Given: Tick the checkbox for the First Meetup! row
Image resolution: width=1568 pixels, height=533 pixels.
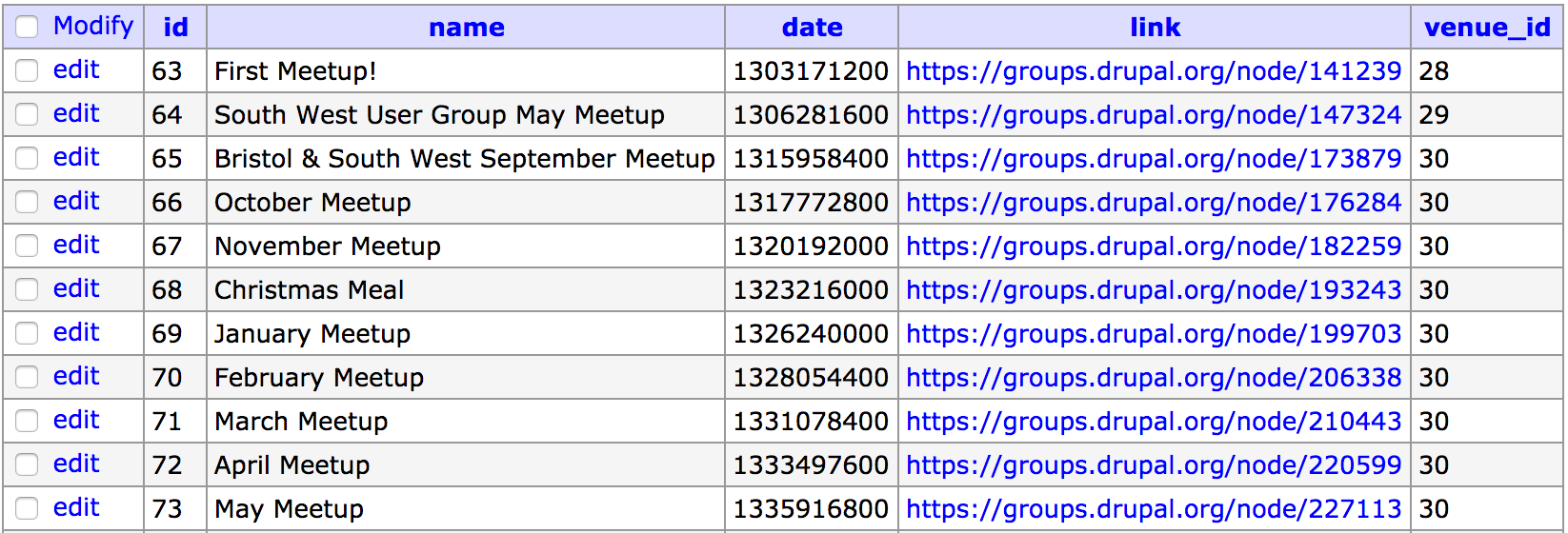Looking at the screenshot, I should pos(27,70).
